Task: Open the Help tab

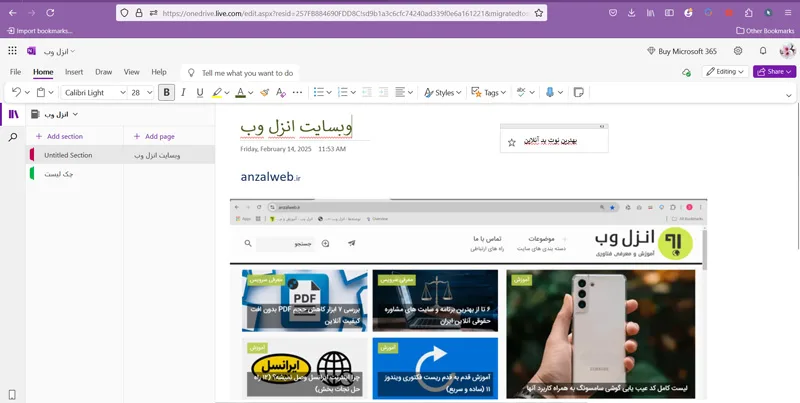Action: tap(159, 72)
